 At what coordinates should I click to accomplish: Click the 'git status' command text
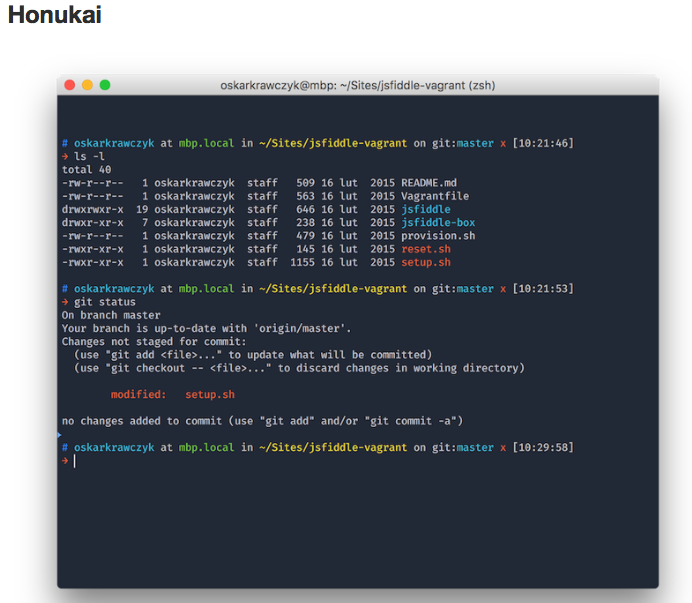[104, 302]
